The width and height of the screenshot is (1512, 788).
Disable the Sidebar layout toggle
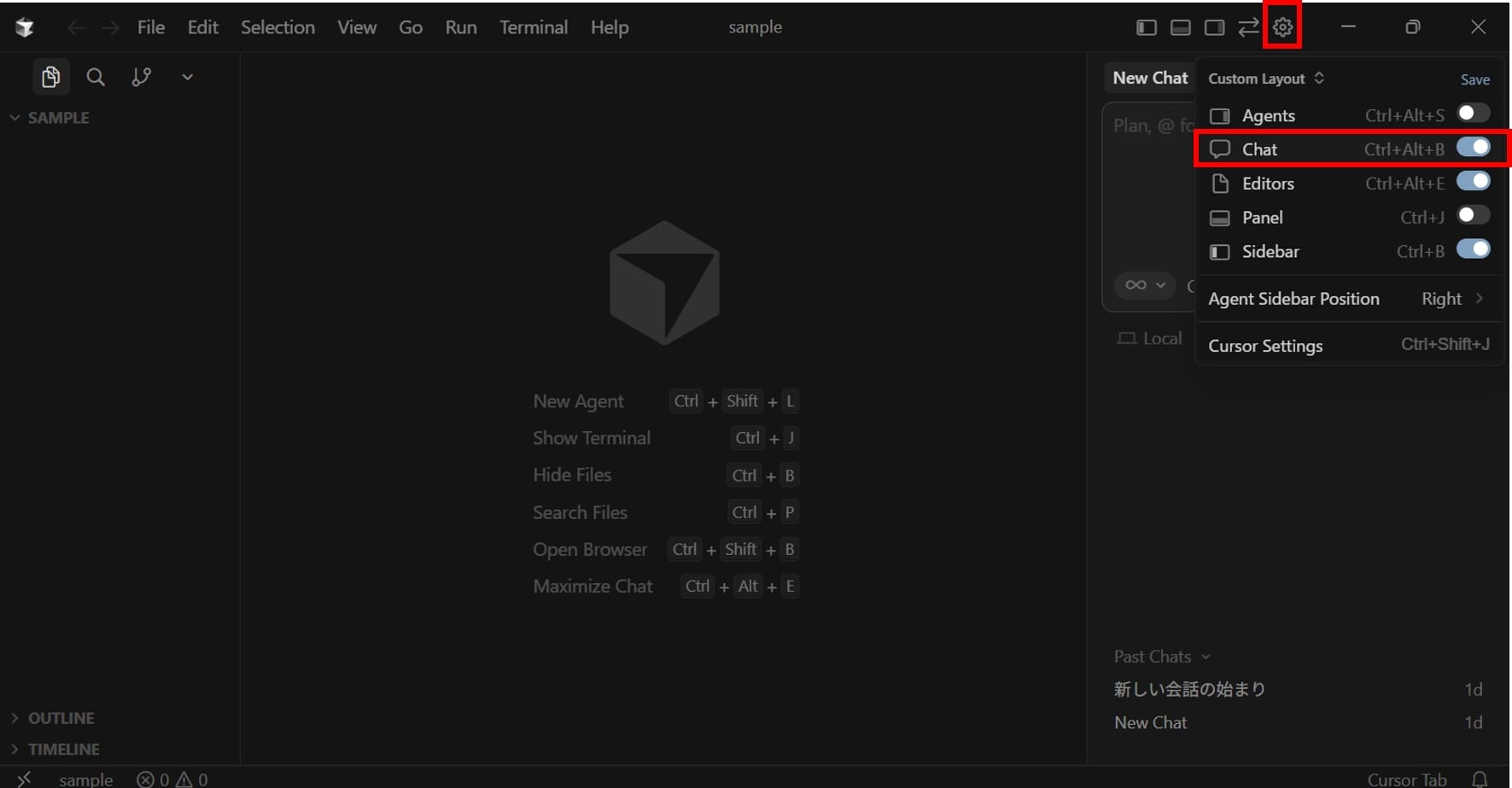pos(1473,249)
